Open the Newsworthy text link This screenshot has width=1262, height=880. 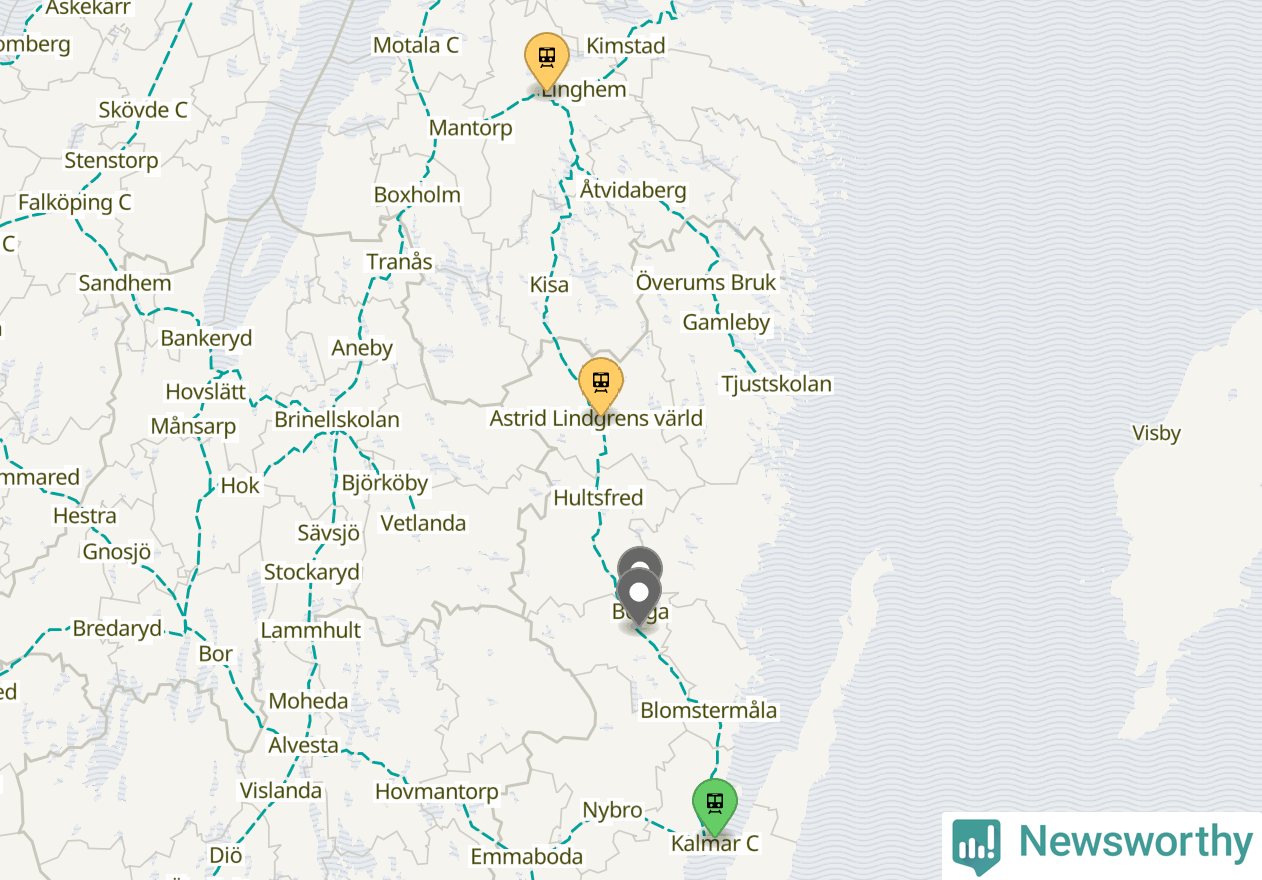point(1135,841)
